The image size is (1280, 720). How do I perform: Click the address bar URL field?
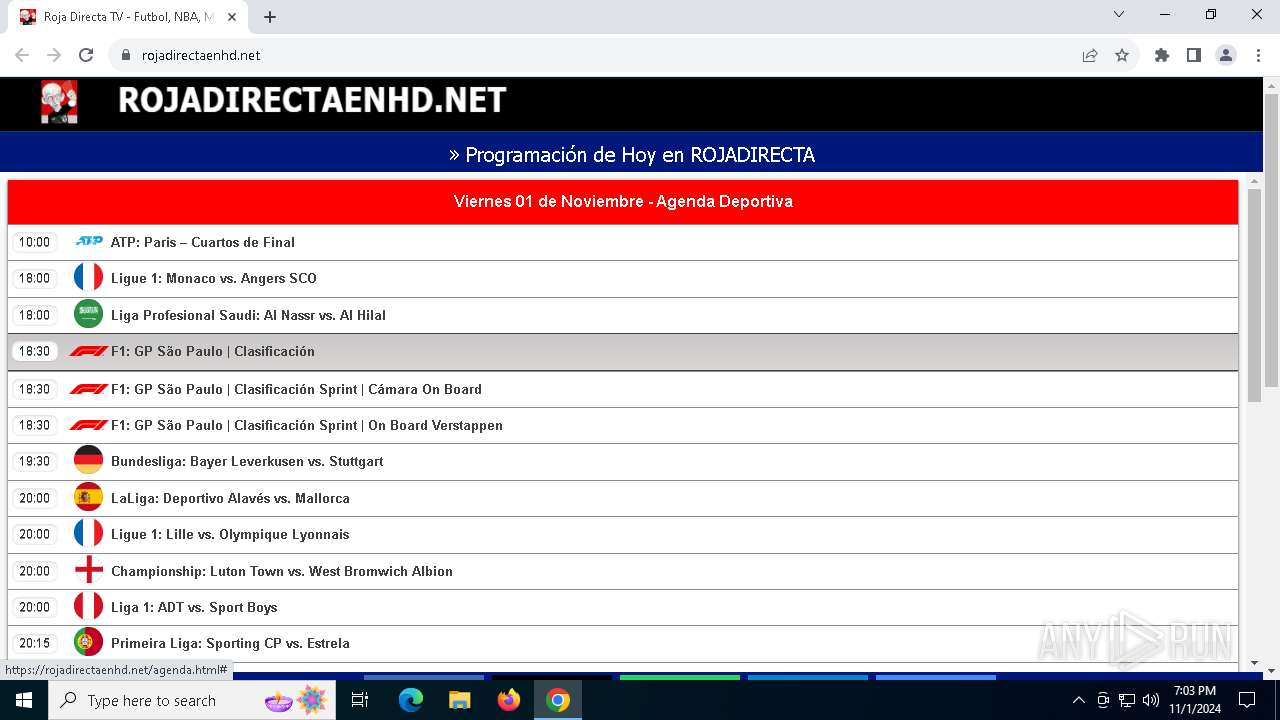point(600,55)
